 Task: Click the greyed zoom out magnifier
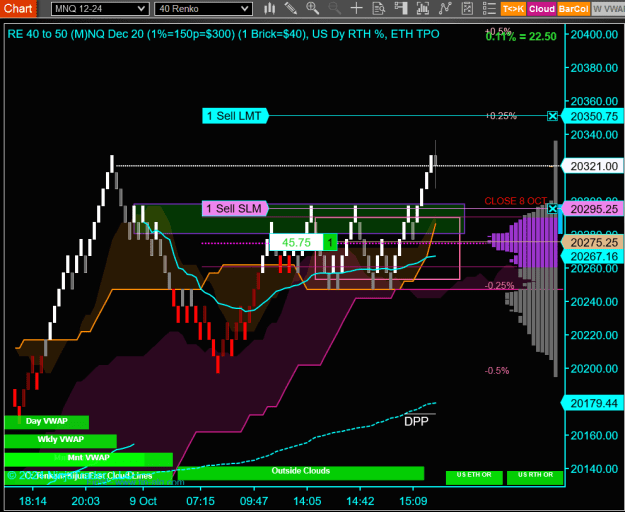tap(334, 8)
